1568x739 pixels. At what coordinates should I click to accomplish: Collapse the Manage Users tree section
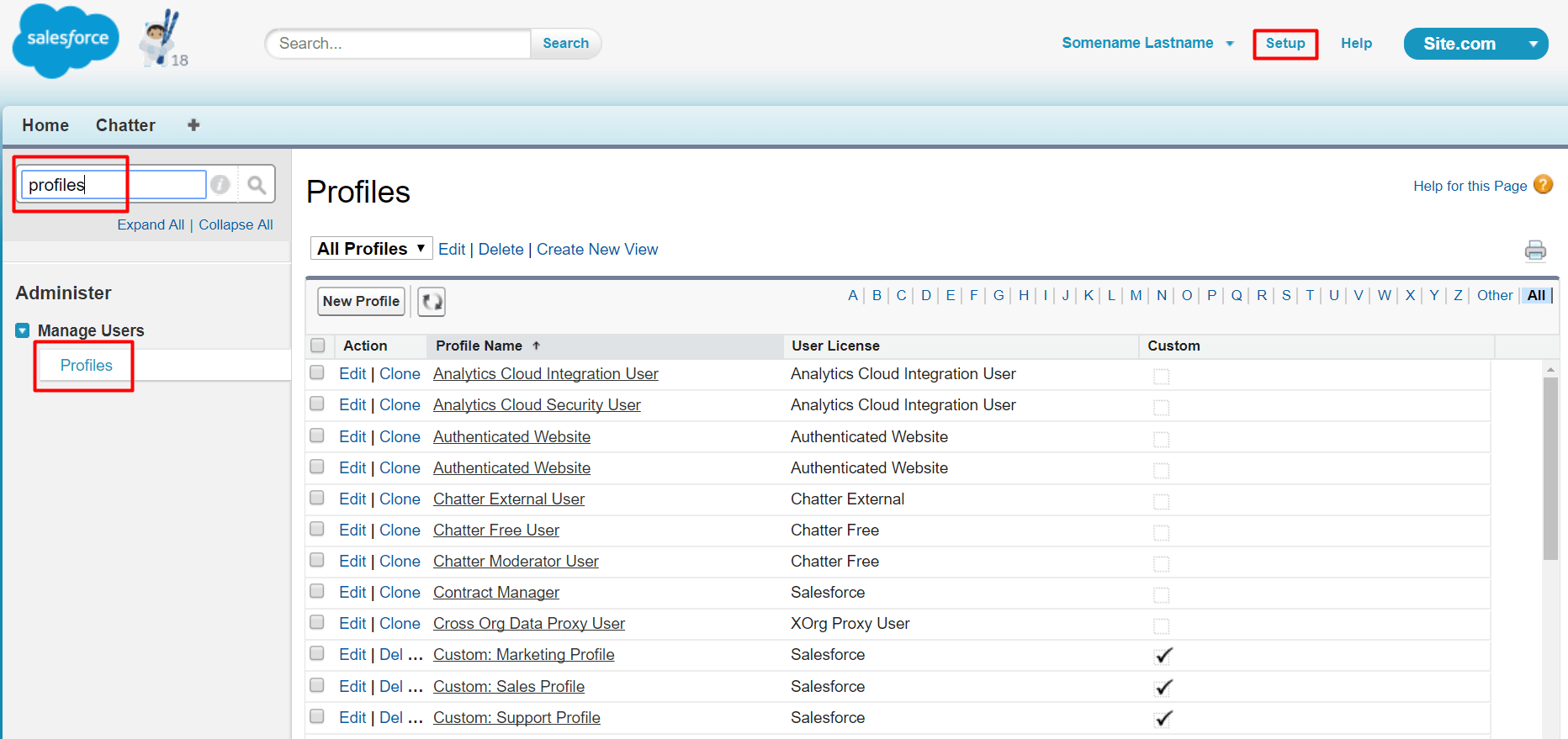tap(23, 330)
